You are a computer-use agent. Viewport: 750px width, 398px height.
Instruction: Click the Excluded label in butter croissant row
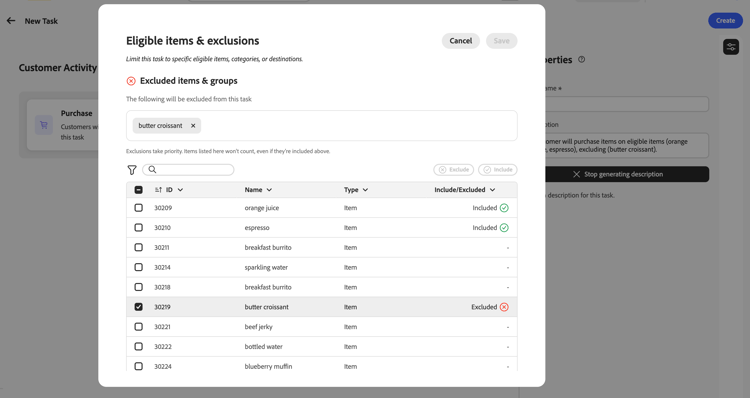pyautogui.click(x=484, y=307)
